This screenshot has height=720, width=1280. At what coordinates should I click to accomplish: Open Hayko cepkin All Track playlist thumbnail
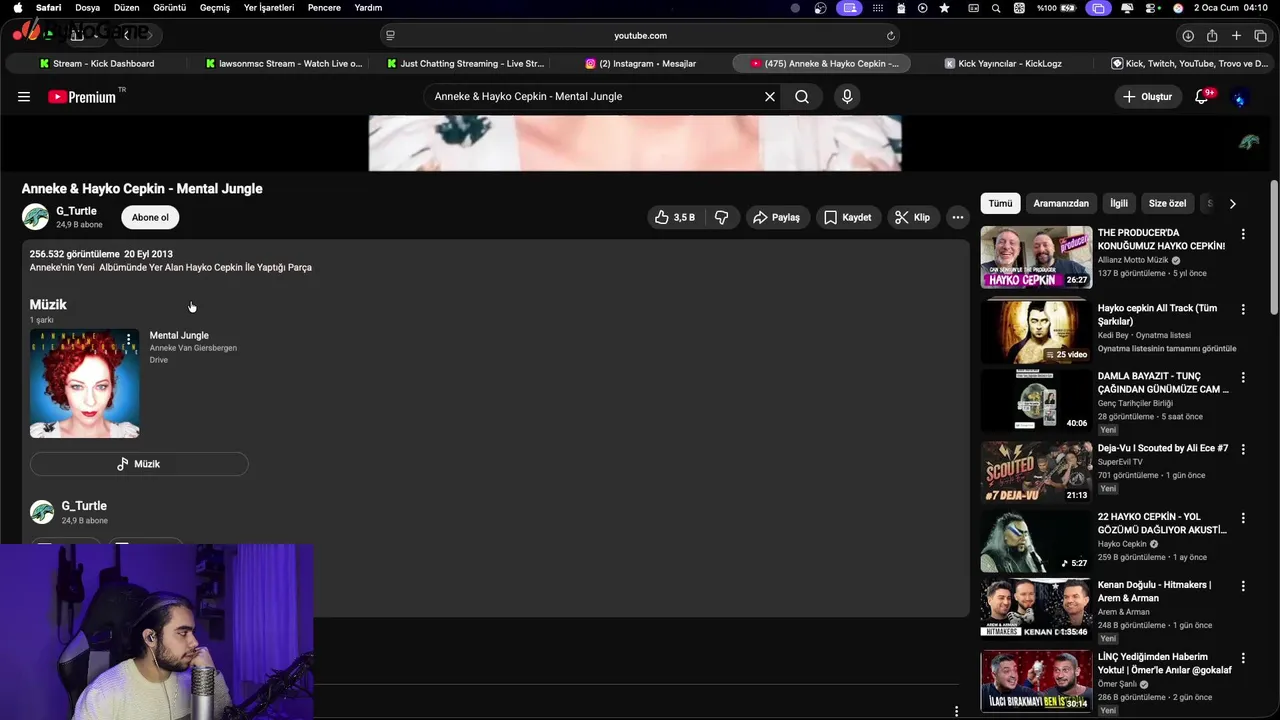1036,332
